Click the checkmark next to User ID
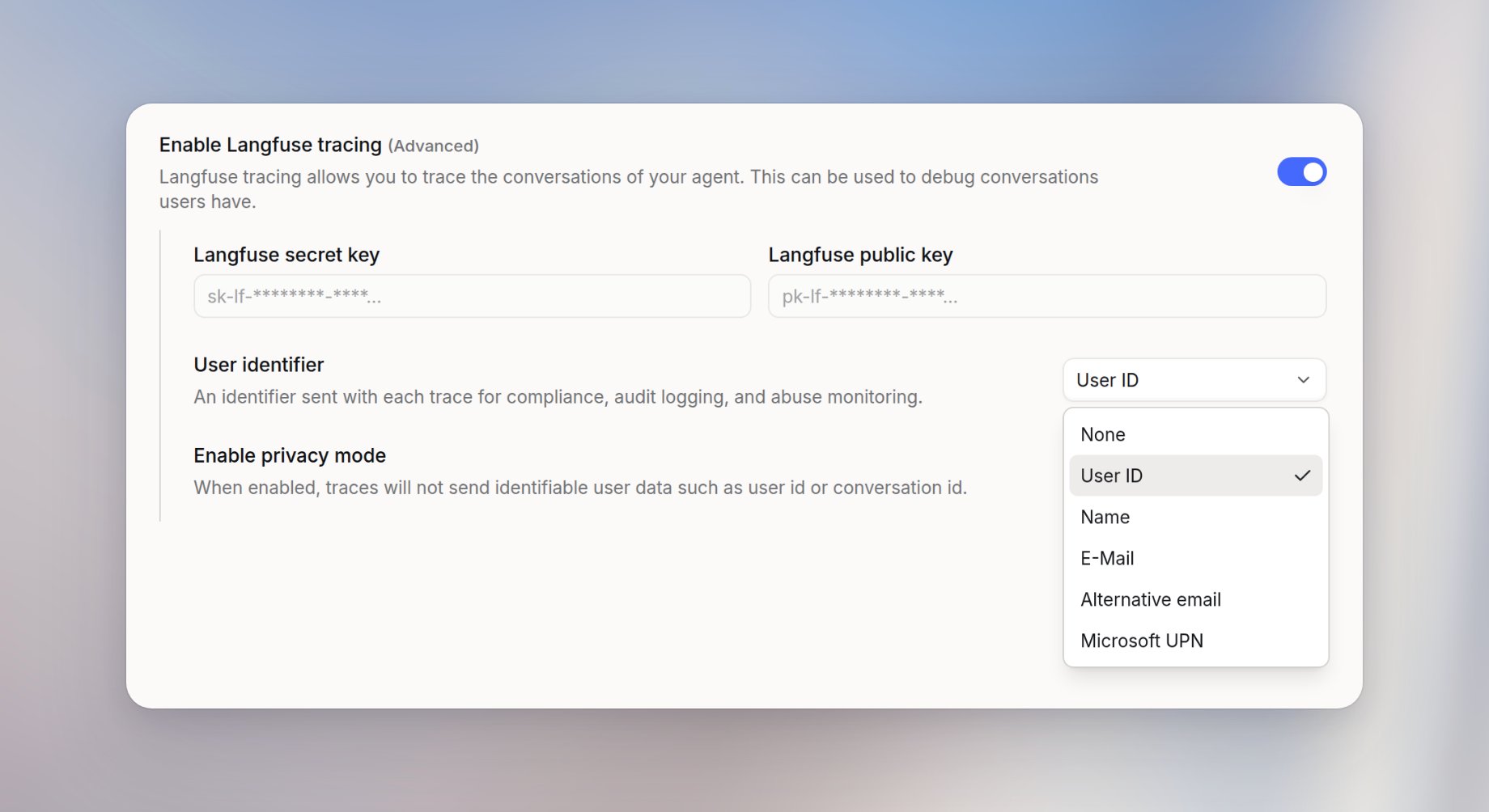Viewport: 1489px width, 812px height. click(1302, 476)
